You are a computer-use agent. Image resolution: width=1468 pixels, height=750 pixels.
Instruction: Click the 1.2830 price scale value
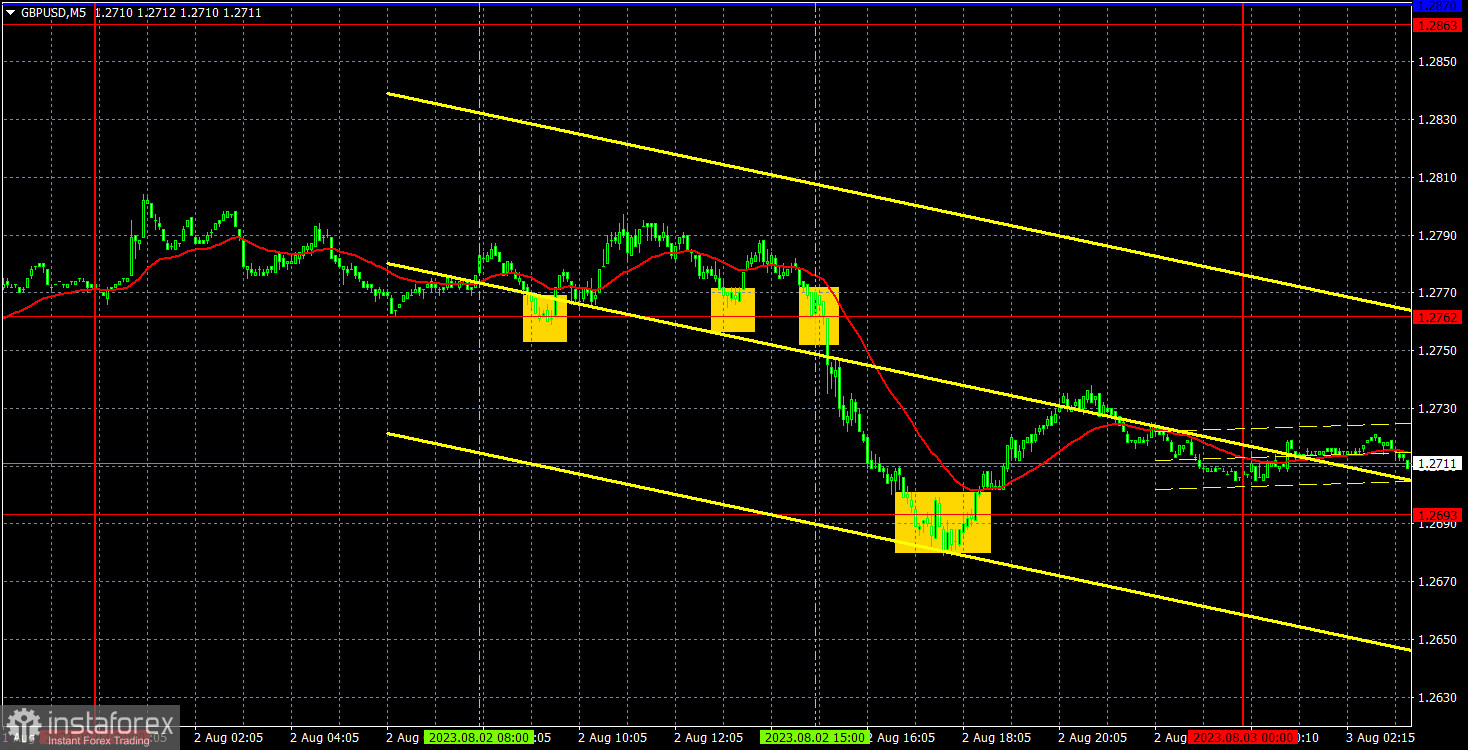click(1438, 120)
